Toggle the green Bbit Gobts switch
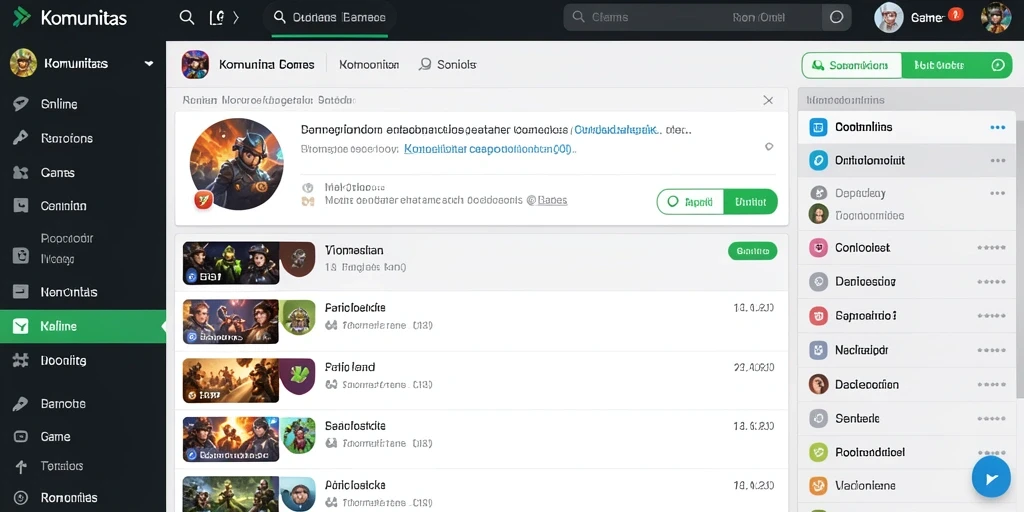1024x512 pixels. (956, 65)
